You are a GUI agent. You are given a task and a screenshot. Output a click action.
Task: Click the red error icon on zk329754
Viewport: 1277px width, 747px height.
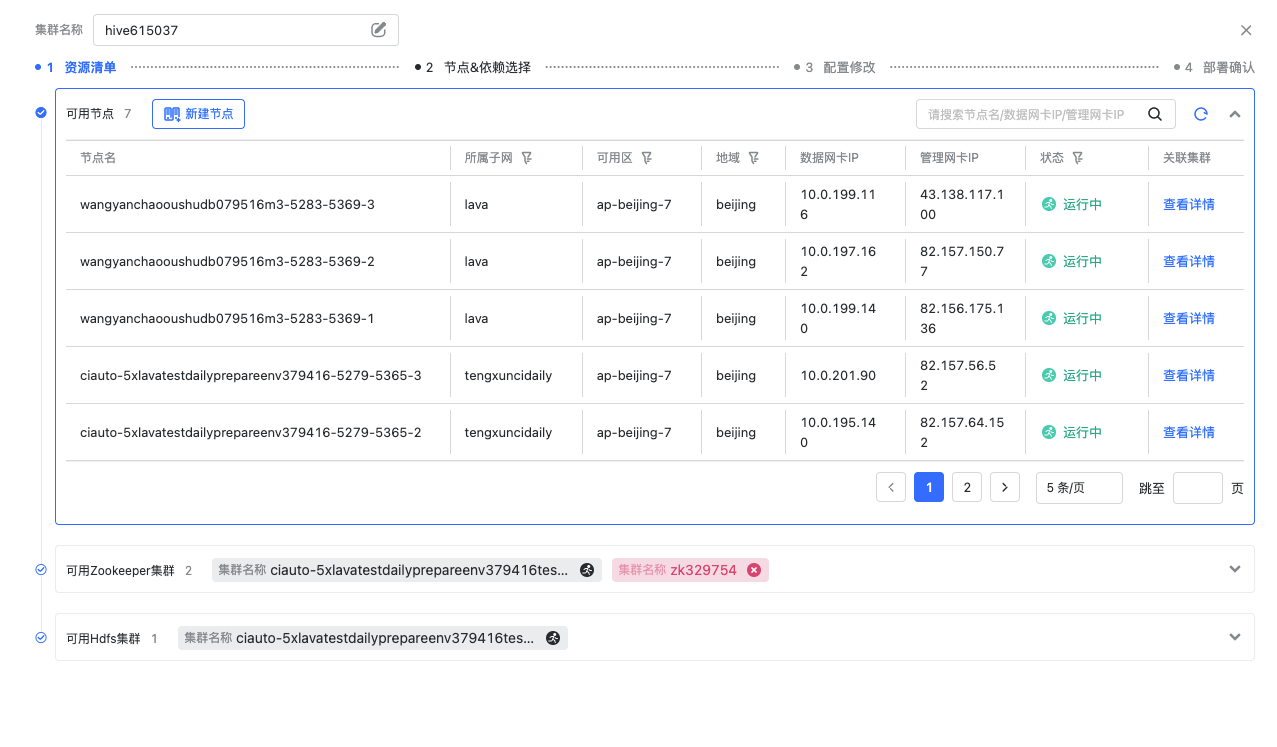754,570
